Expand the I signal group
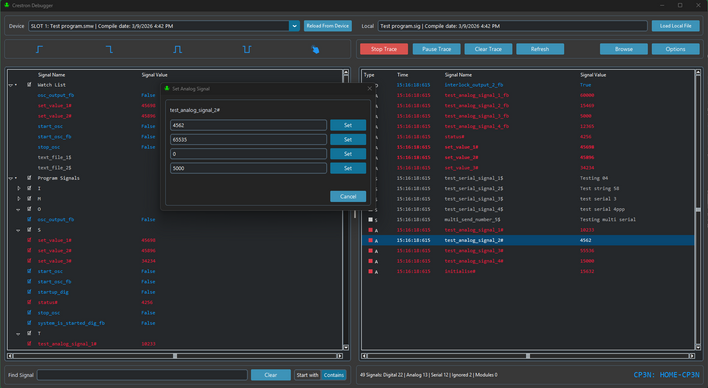The height and width of the screenshot is (388, 708). 19,188
